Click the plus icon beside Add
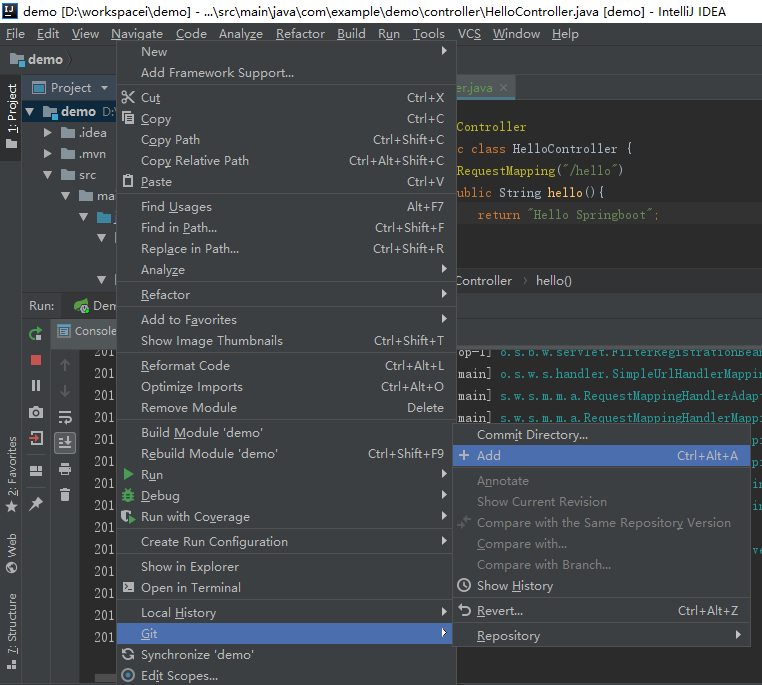Screen dimensions: 762x685 pos(464,456)
